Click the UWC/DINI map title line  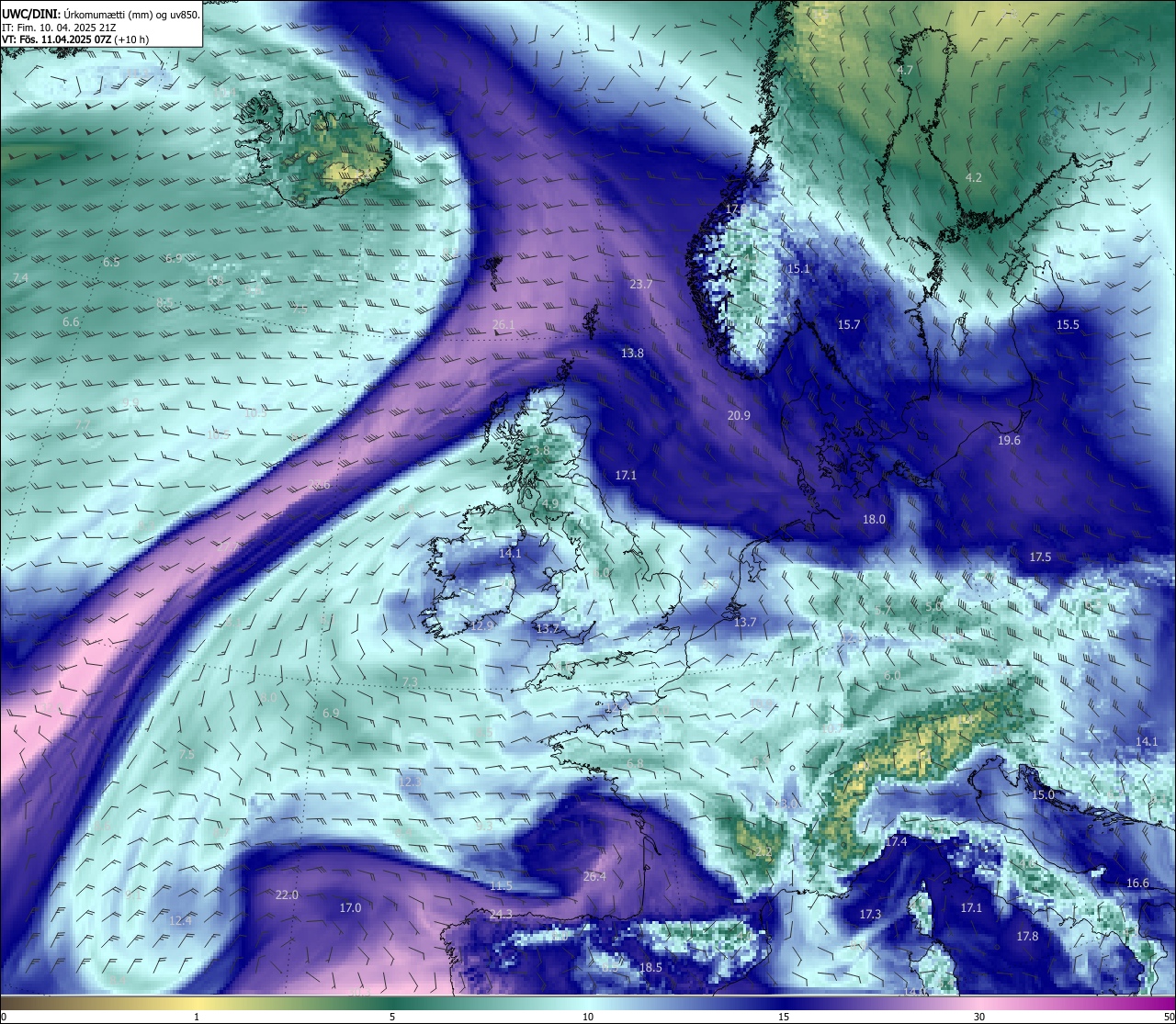[x=101, y=14]
